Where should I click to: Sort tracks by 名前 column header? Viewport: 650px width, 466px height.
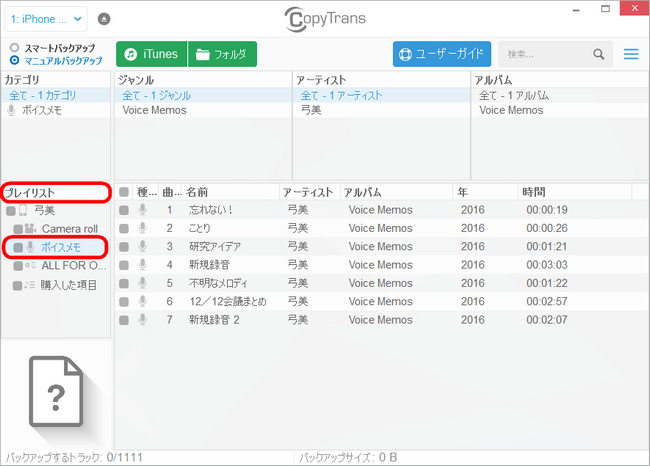[231, 192]
